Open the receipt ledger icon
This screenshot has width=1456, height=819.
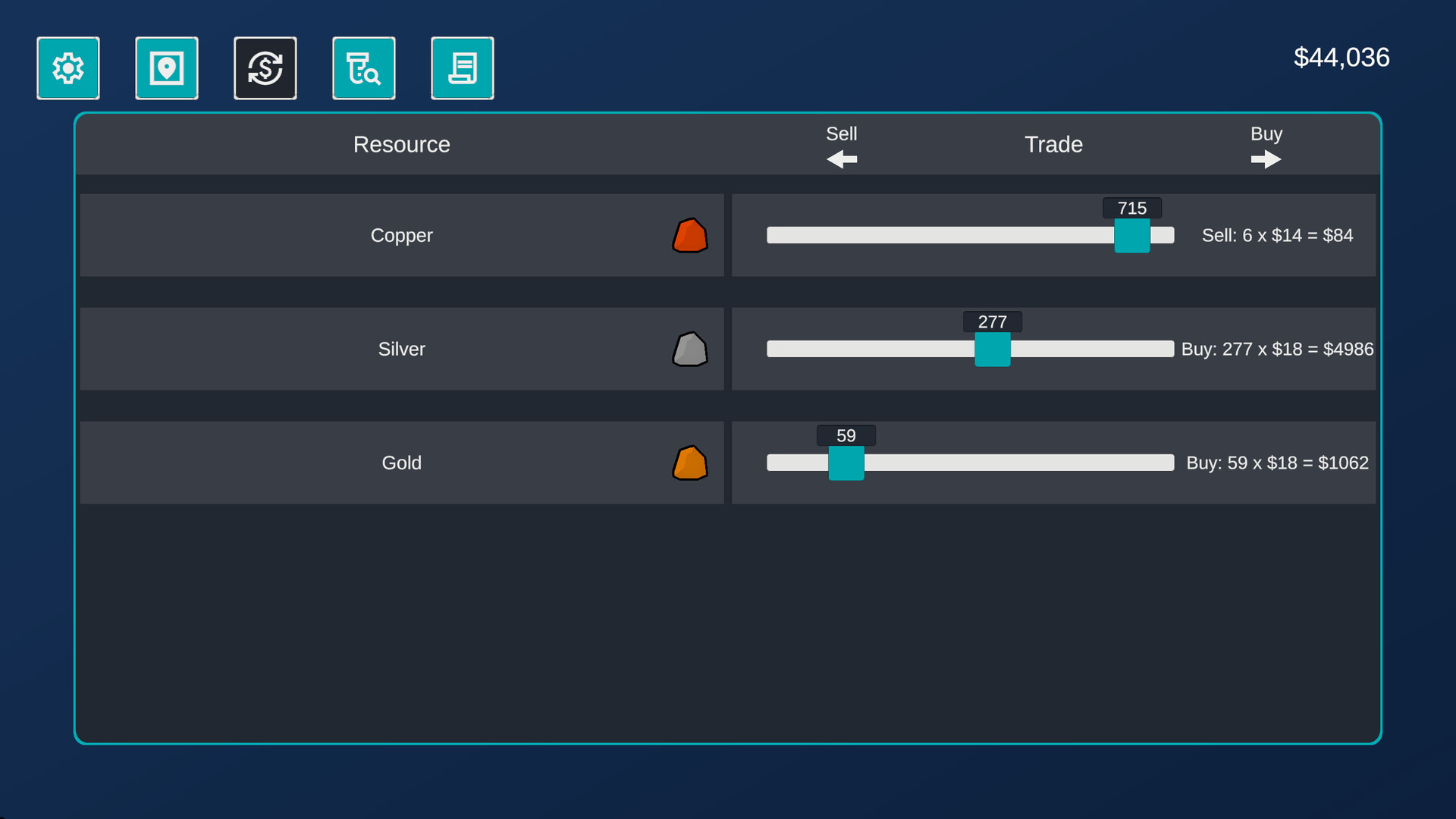pyautogui.click(x=463, y=68)
